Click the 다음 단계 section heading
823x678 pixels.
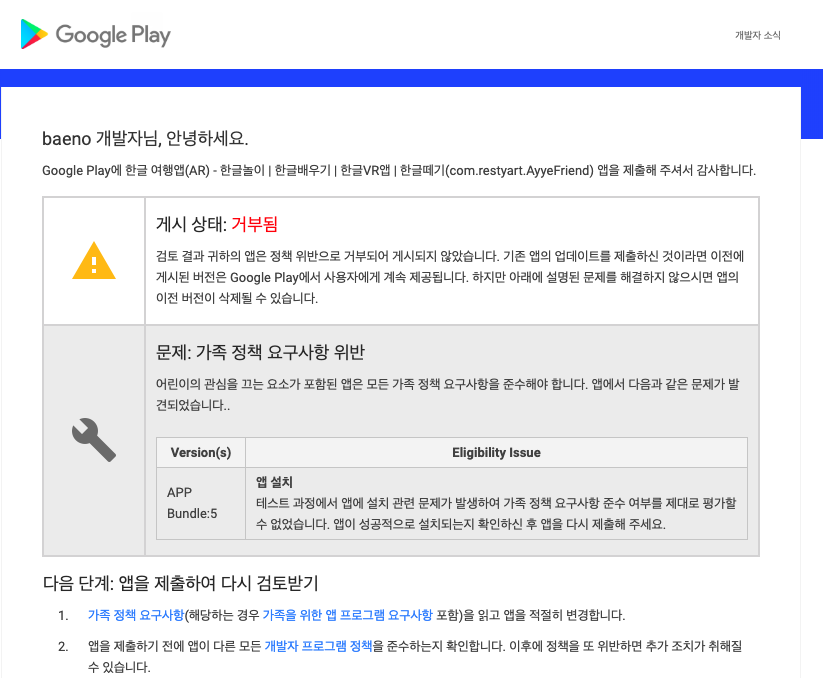[181, 583]
